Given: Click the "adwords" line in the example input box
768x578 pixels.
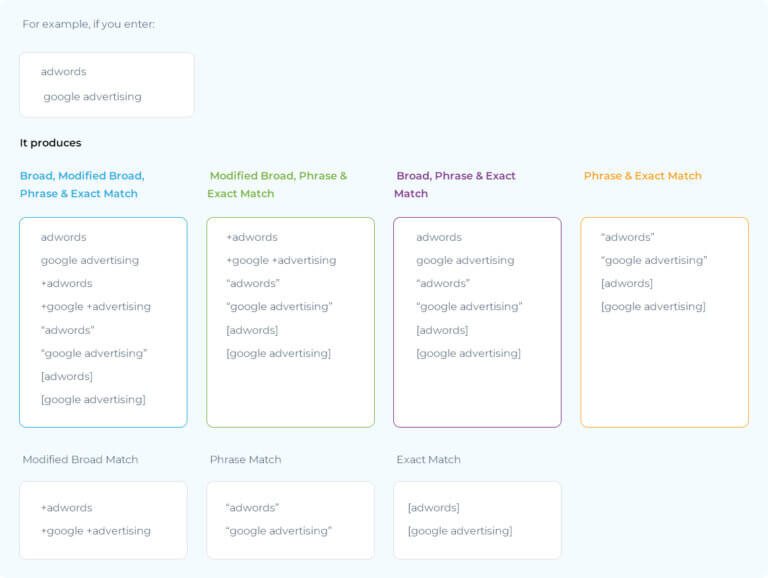Looking at the screenshot, I should coord(64,72).
